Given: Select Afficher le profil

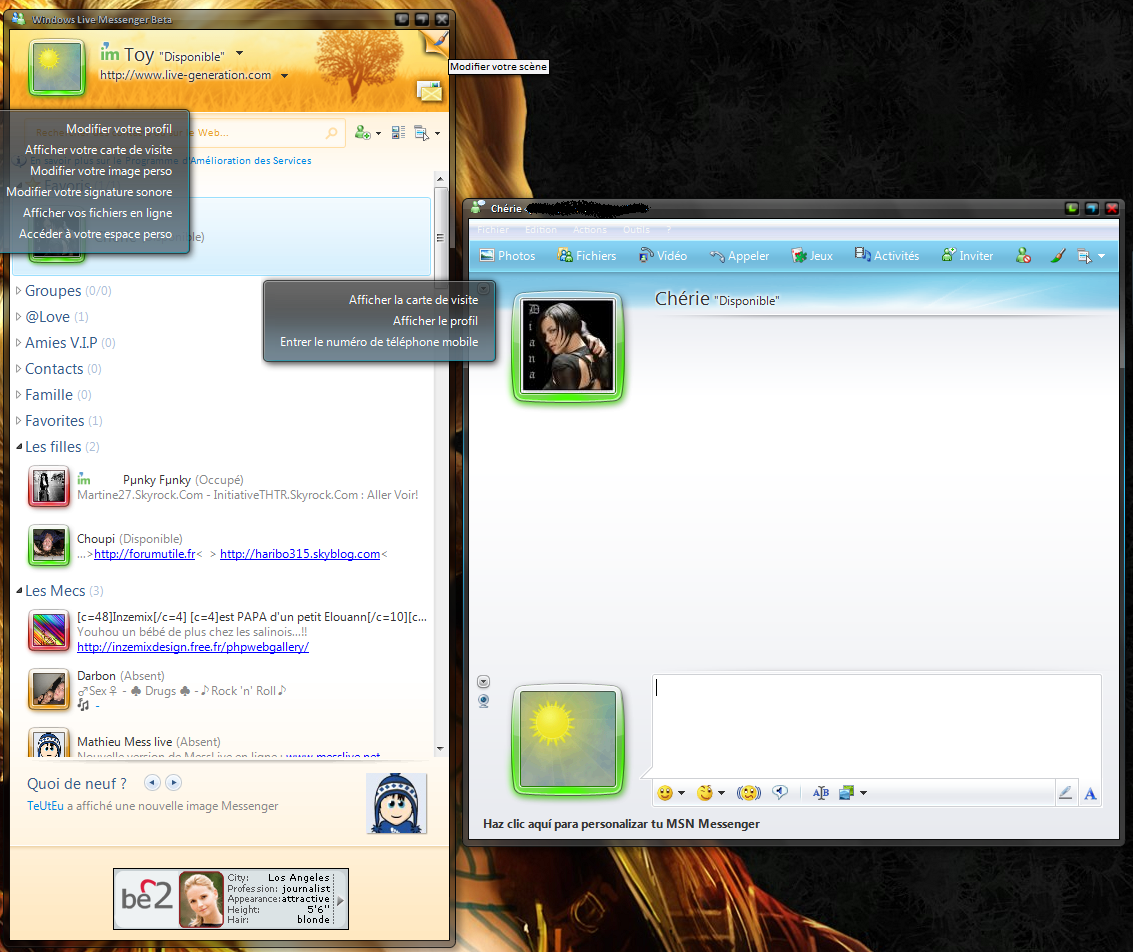Looking at the screenshot, I should pos(435,321).
